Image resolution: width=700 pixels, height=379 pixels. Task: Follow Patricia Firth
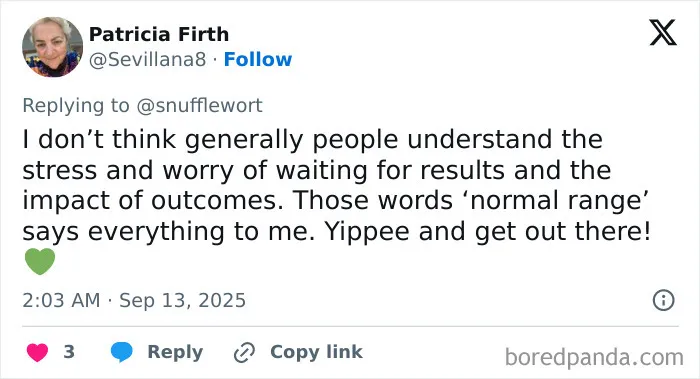258,59
